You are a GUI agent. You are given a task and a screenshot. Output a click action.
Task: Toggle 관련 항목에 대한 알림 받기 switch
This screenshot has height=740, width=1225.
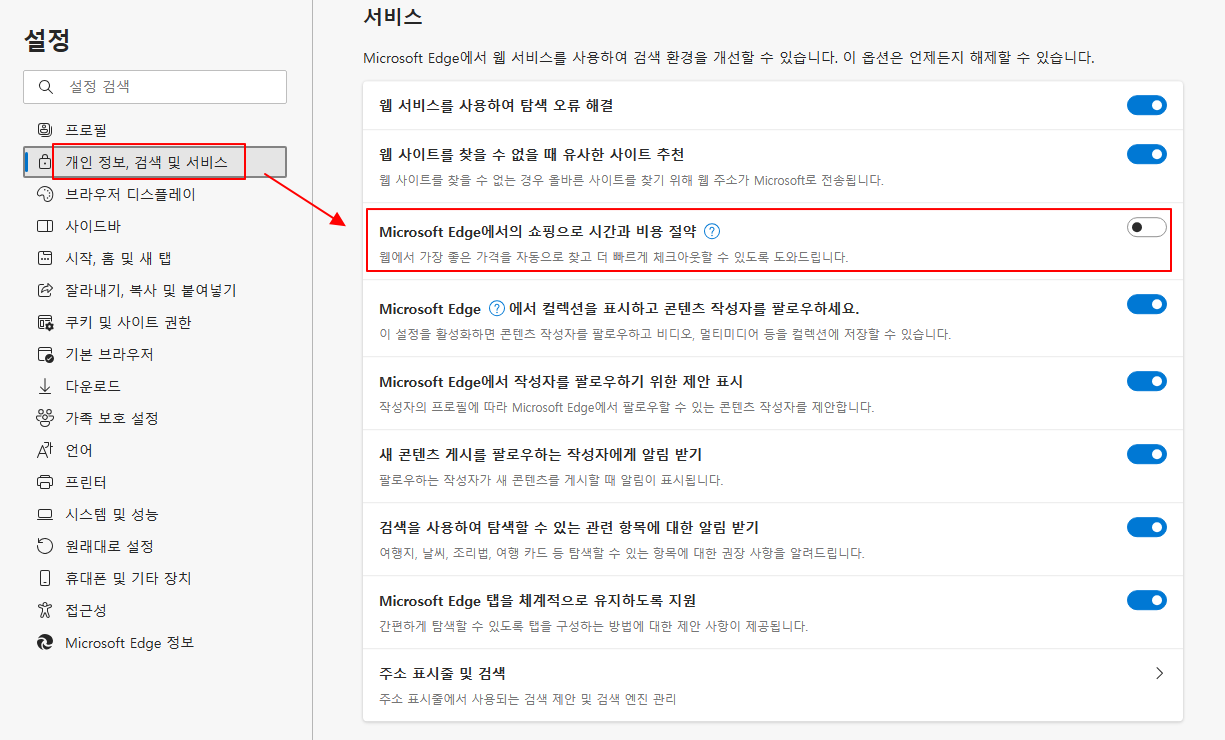[x=1146, y=527]
